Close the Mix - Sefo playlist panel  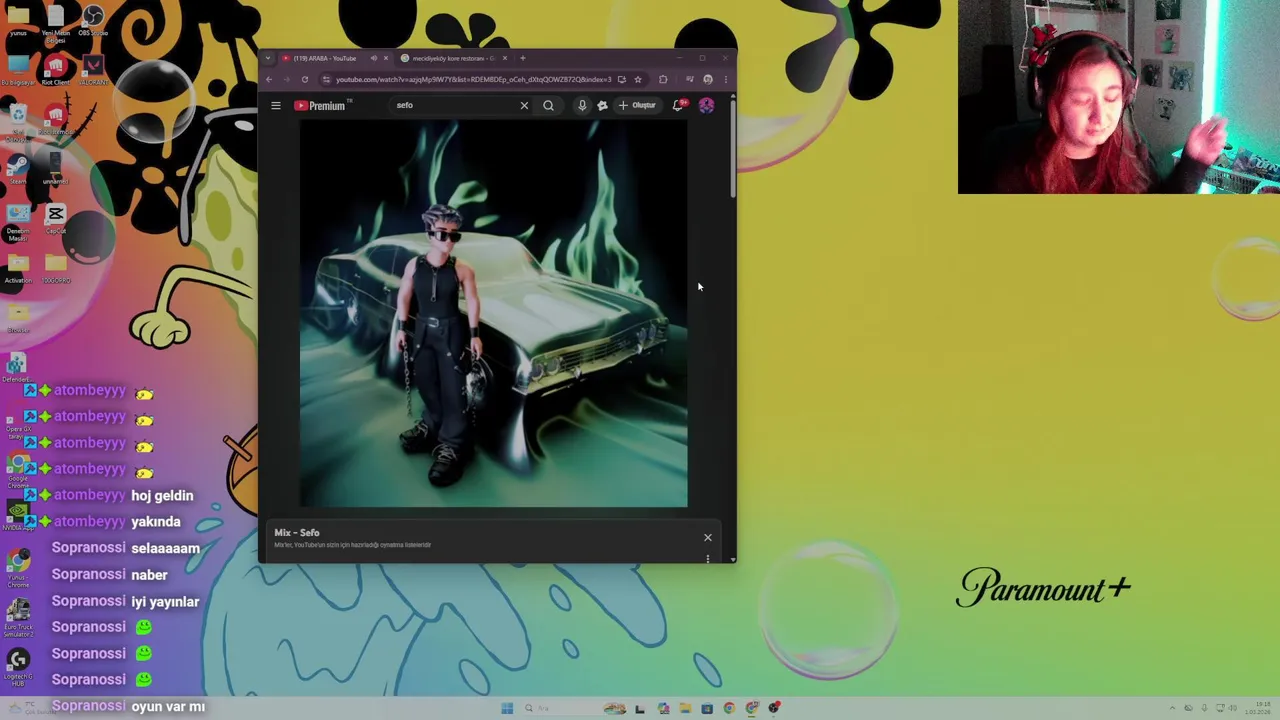(708, 537)
